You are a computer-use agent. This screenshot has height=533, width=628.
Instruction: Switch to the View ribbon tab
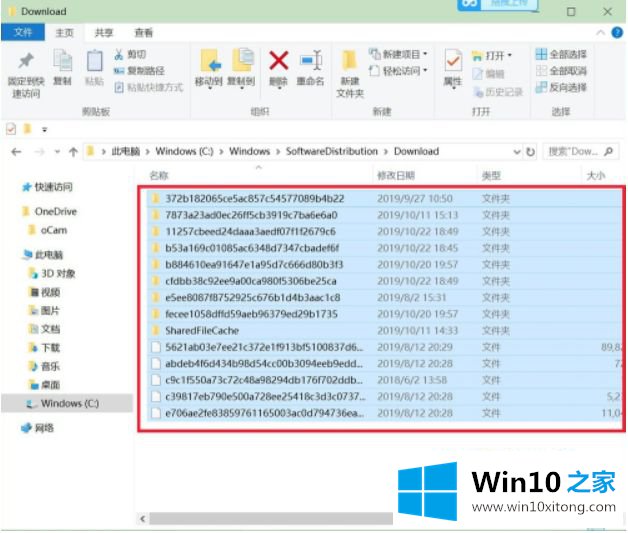pyautogui.click(x=143, y=32)
